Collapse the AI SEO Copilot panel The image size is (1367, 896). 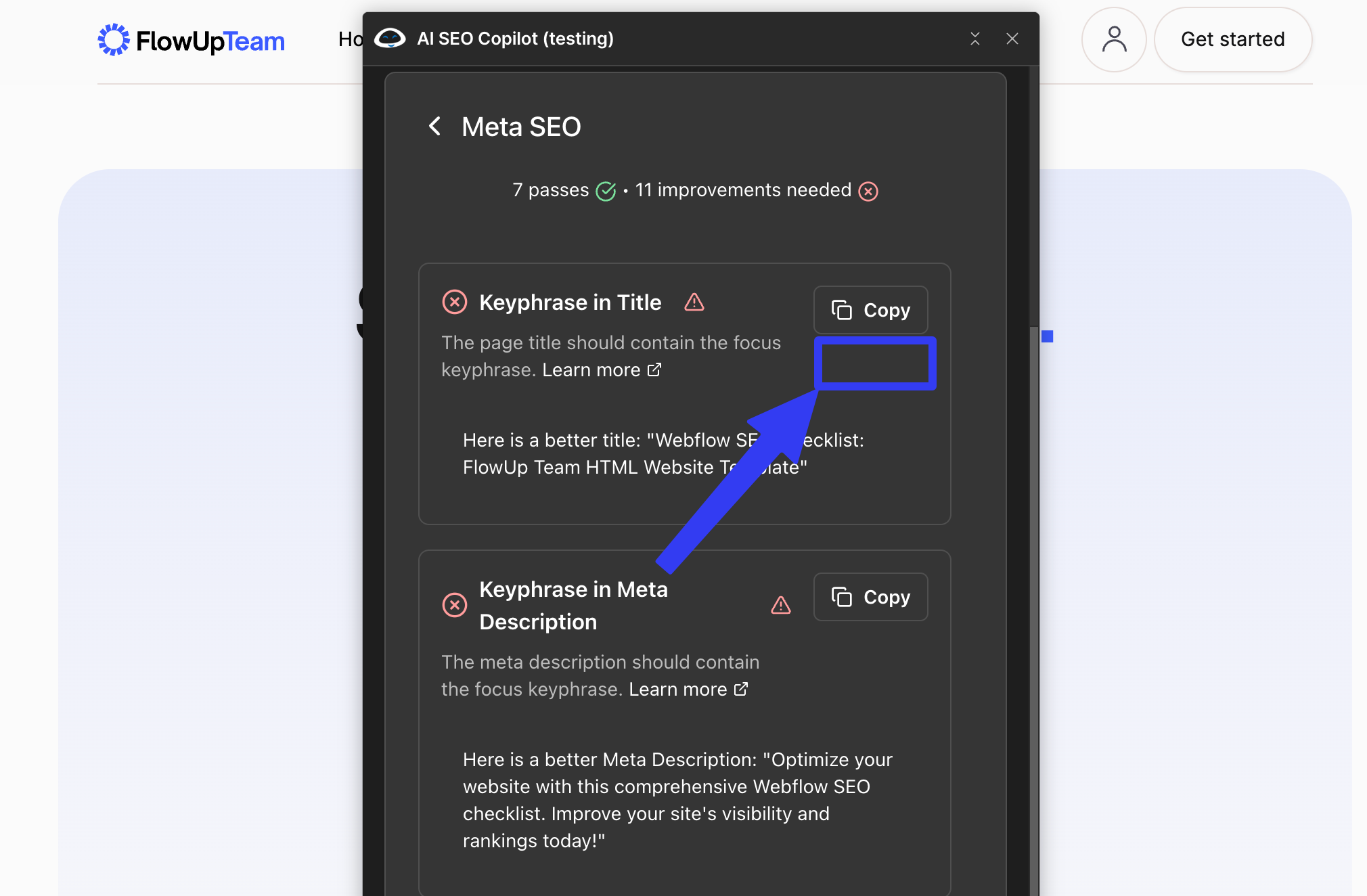click(975, 39)
